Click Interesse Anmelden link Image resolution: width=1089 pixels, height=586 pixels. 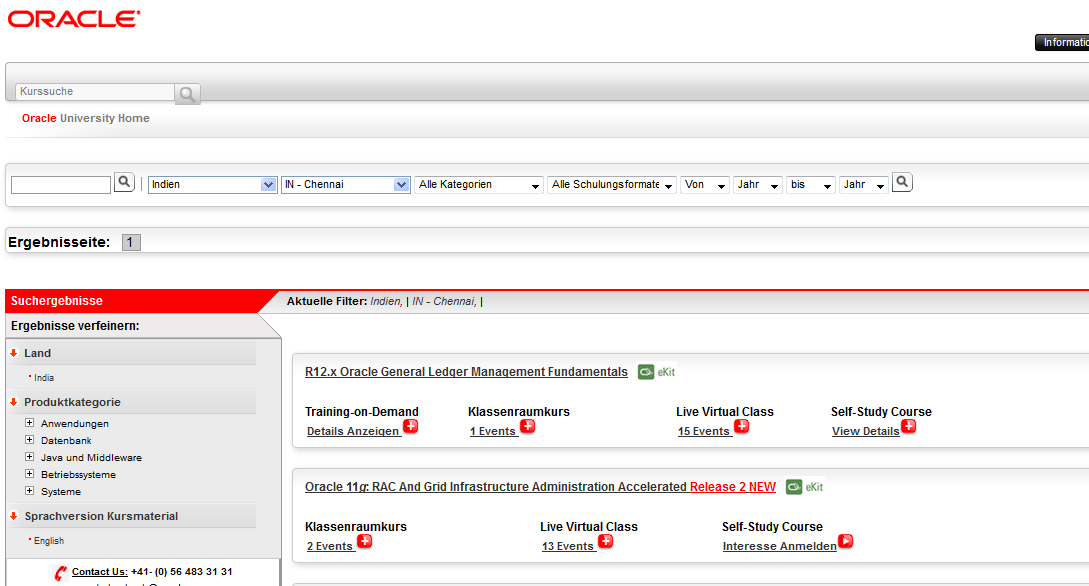click(x=779, y=546)
